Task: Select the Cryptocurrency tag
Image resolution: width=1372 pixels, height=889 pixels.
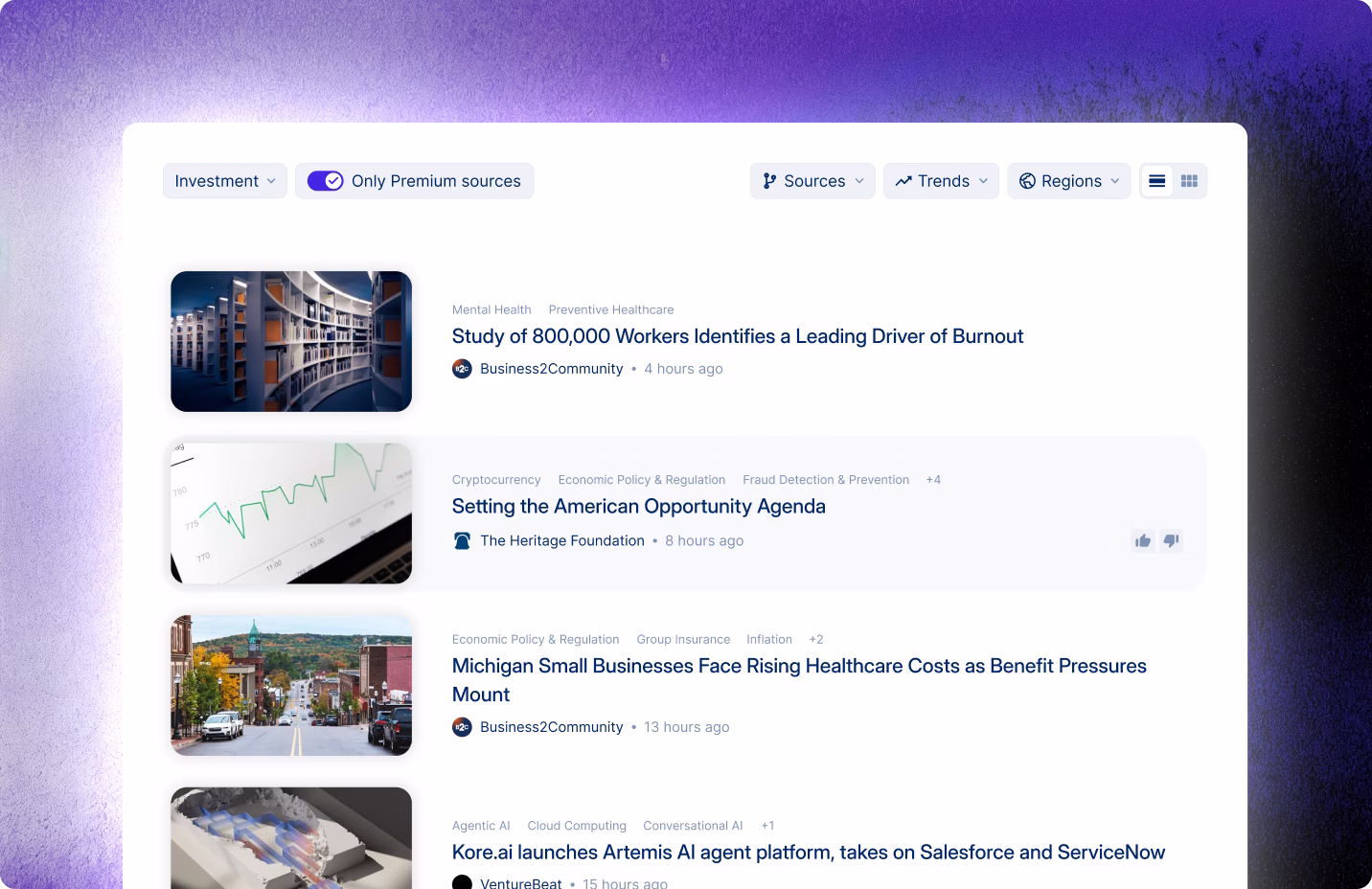Action: (496, 480)
